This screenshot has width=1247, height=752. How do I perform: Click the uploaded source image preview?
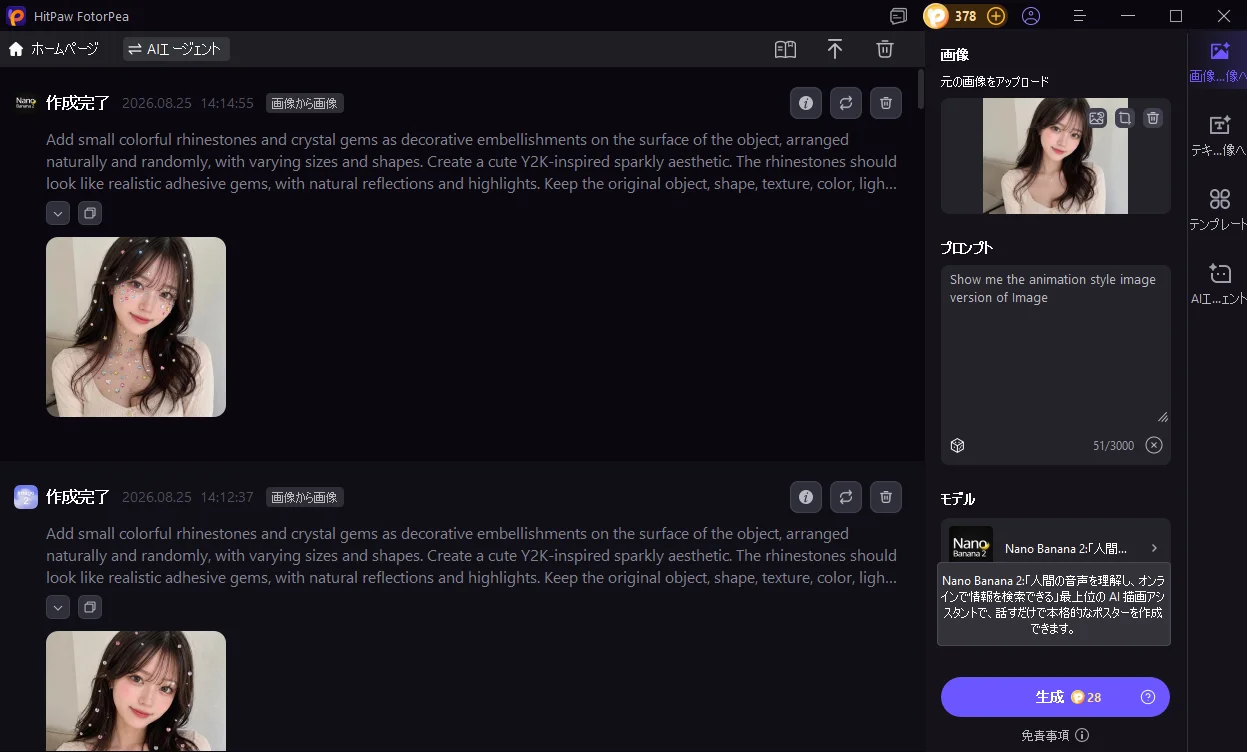pyautogui.click(x=1055, y=156)
